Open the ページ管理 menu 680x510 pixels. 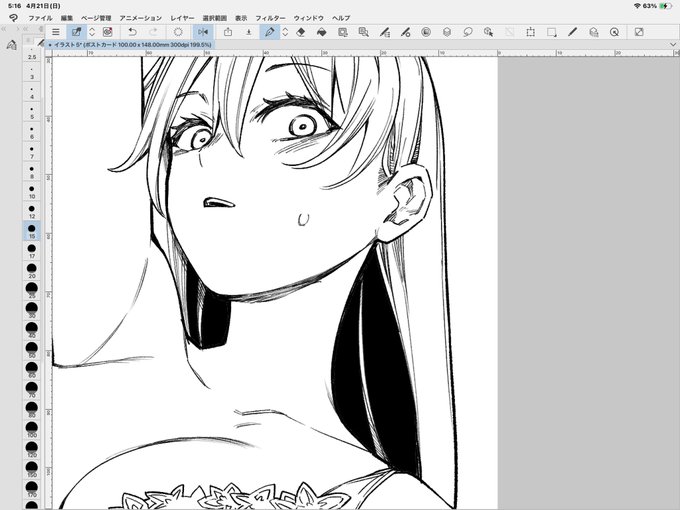click(96, 18)
